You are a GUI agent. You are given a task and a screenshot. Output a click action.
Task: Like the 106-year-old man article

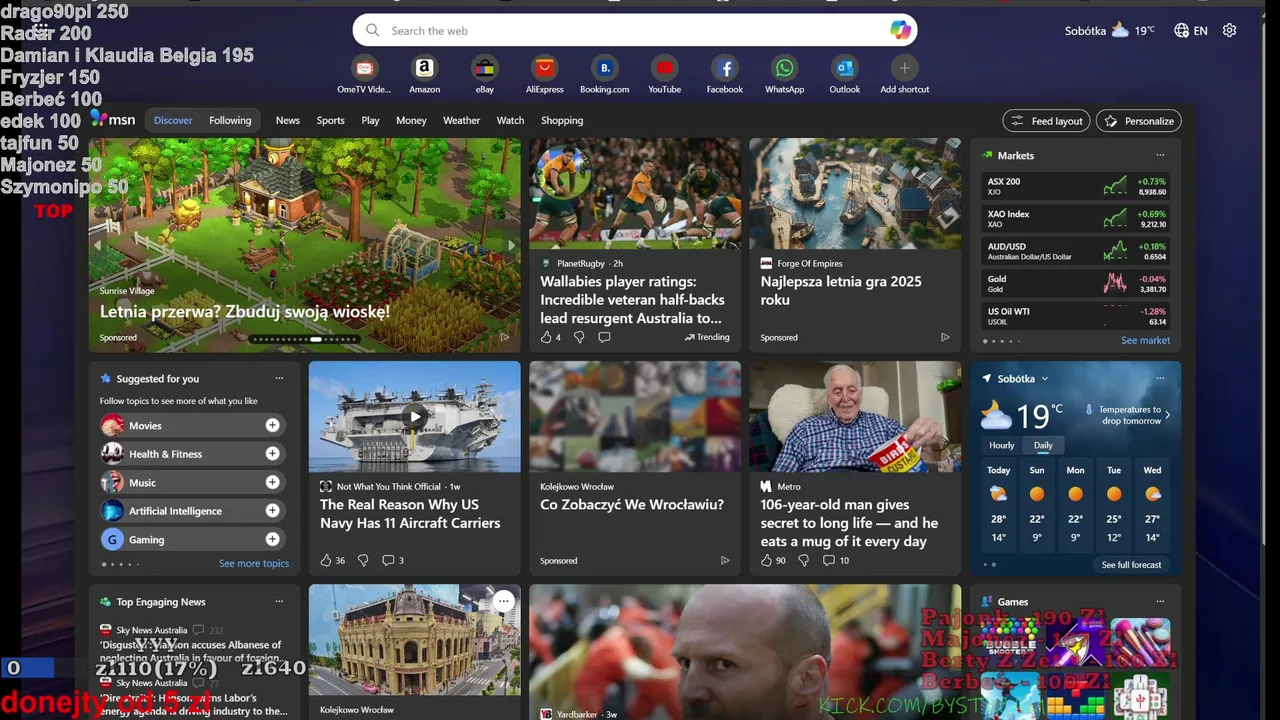click(766, 560)
